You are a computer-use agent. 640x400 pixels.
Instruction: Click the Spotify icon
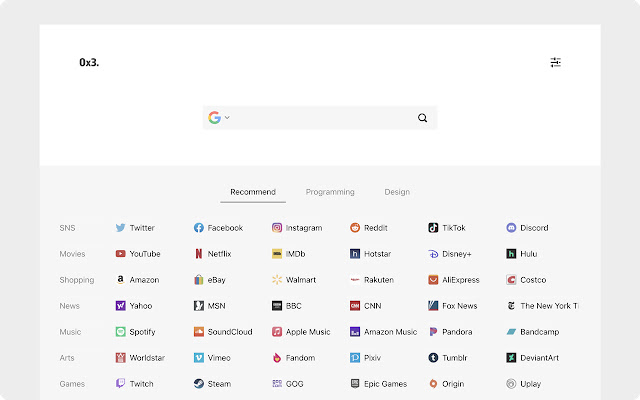pyautogui.click(x=120, y=332)
